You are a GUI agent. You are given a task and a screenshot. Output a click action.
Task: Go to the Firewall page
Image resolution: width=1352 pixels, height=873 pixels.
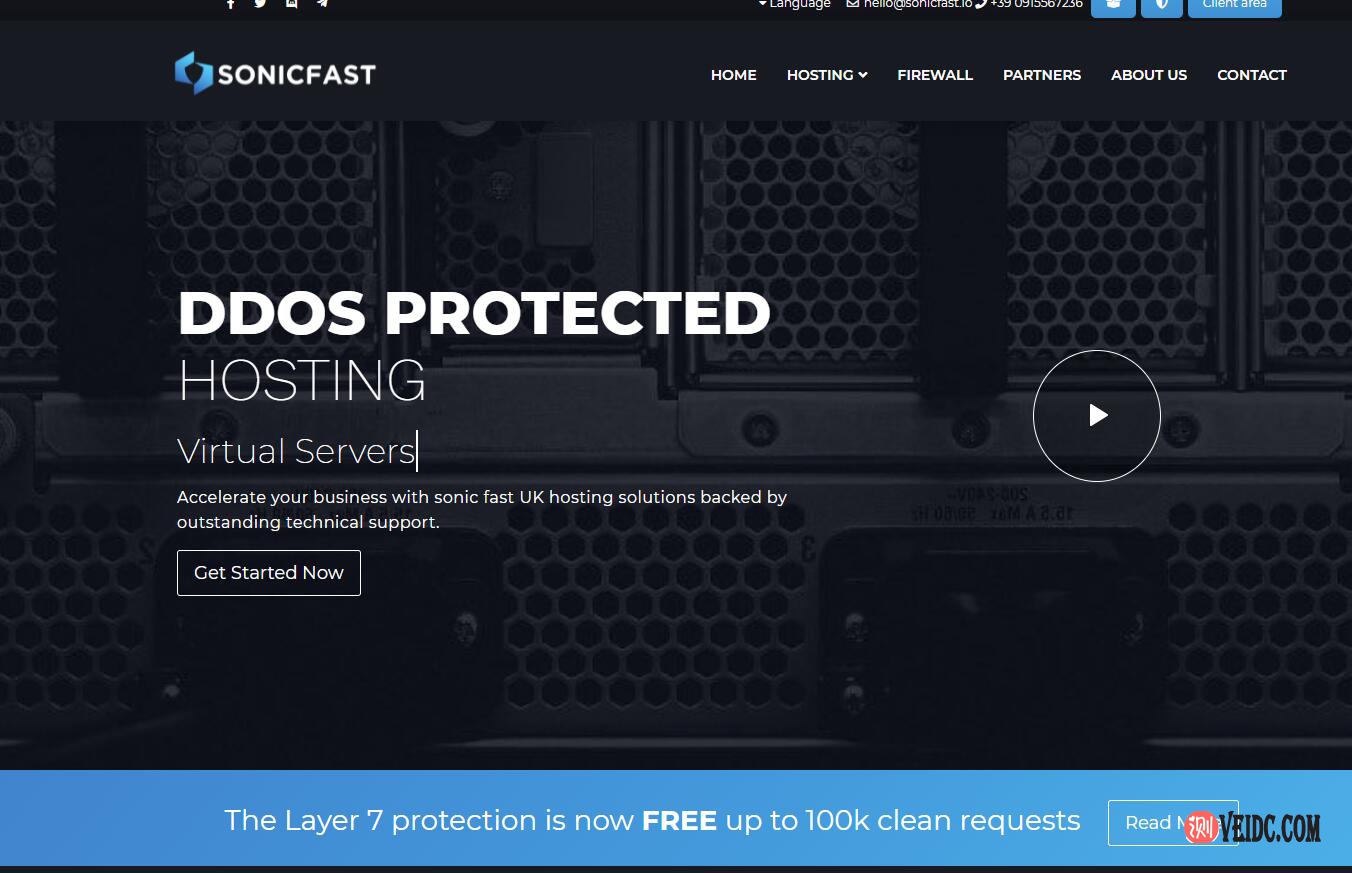coord(935,75)
